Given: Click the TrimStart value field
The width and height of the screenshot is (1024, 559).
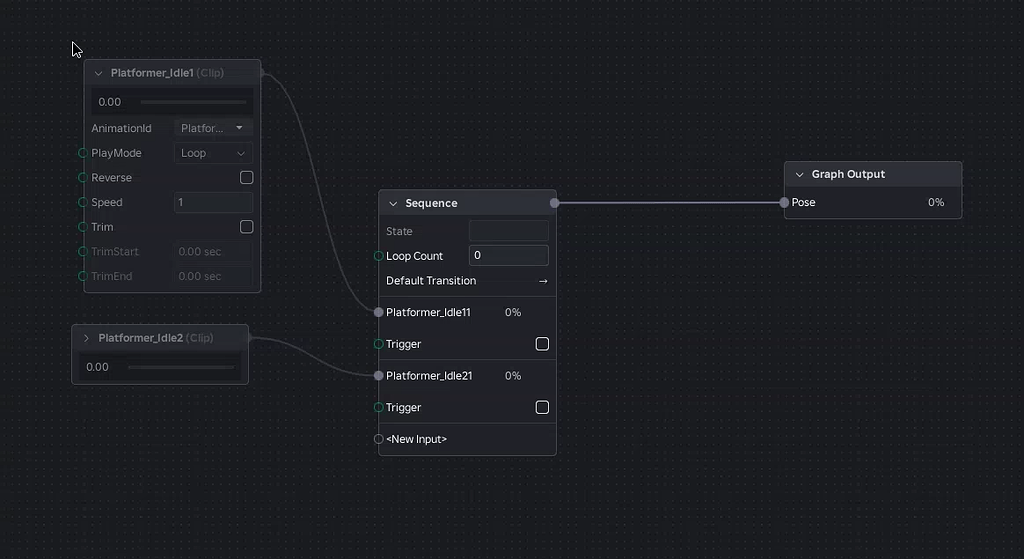Looking at the screenshot, I should (x=214, y=251).
